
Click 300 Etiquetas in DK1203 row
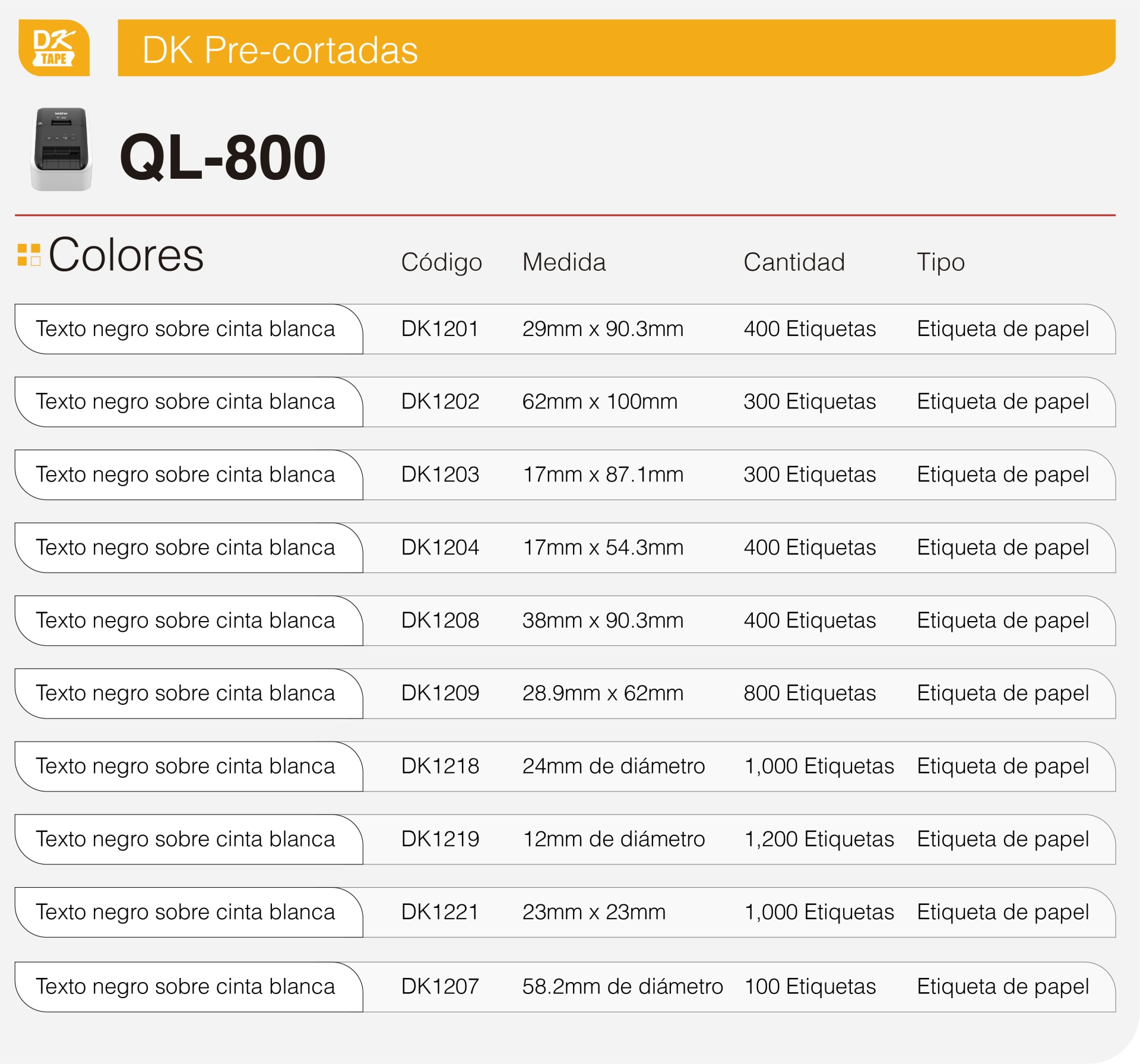(810, 475)
